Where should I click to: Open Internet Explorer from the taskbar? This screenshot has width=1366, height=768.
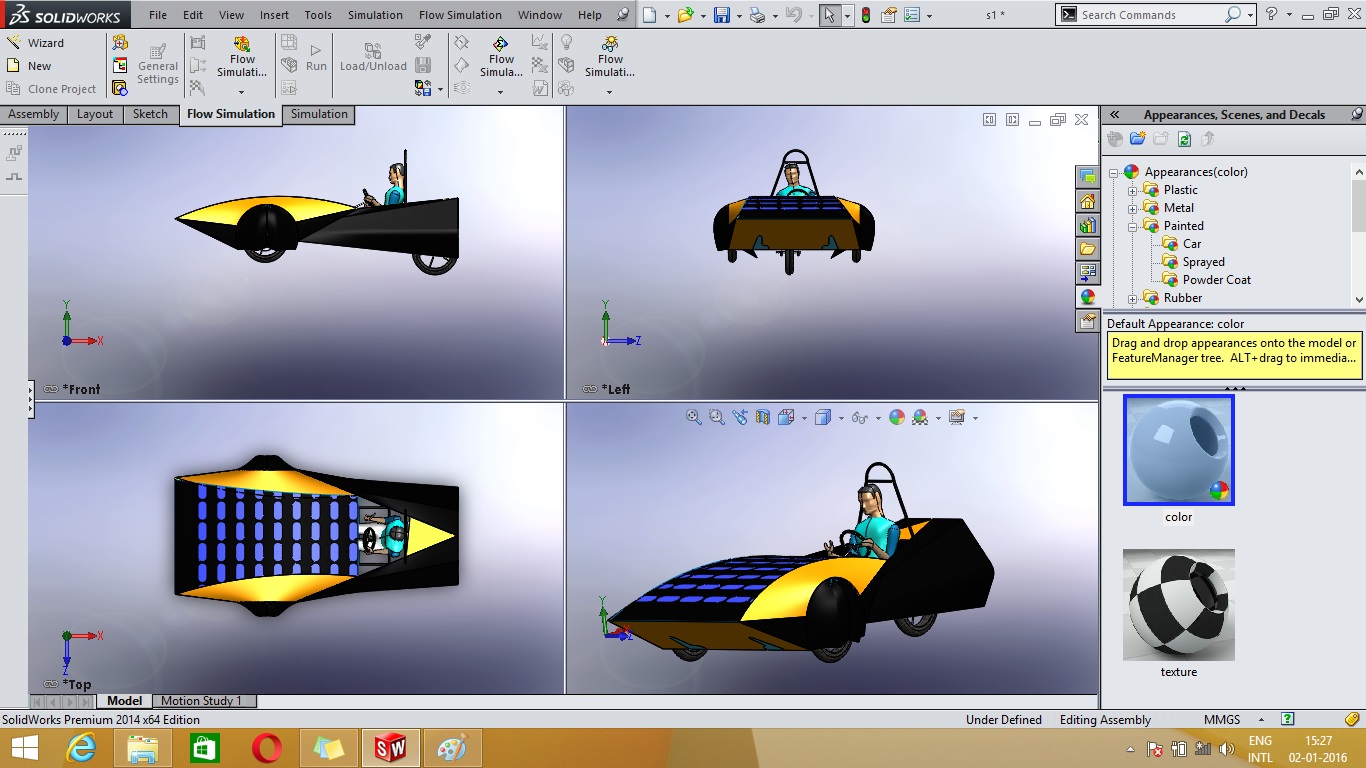[x=81, y=747]
